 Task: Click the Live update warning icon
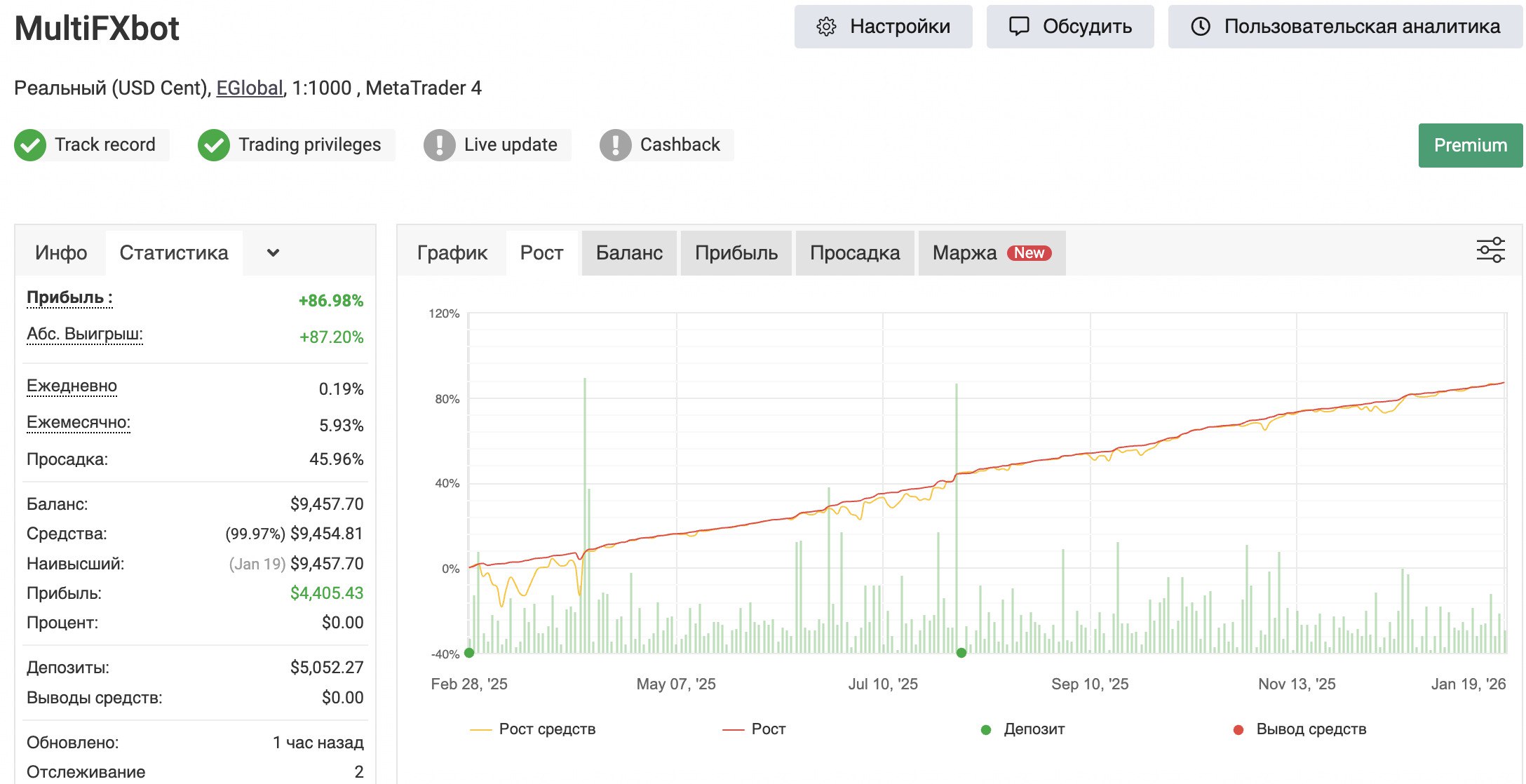tap(440, 145)
